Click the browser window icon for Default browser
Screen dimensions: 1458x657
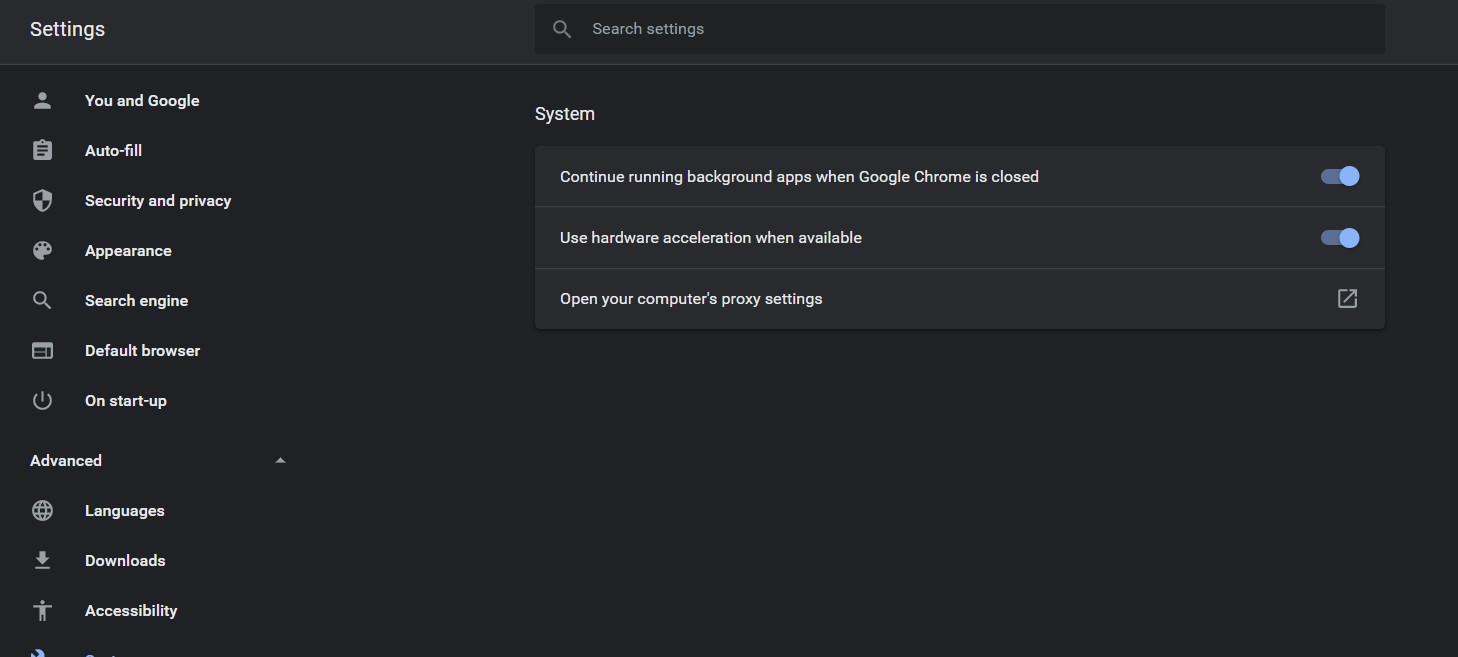(42, 351)
